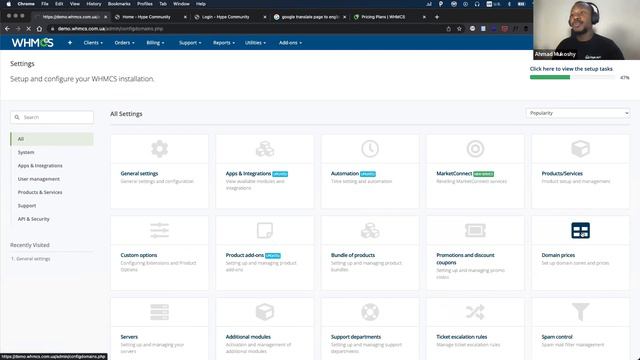Open a new browser tab with plus
This screenshot has height=360, width=640.
click(437, 17)
